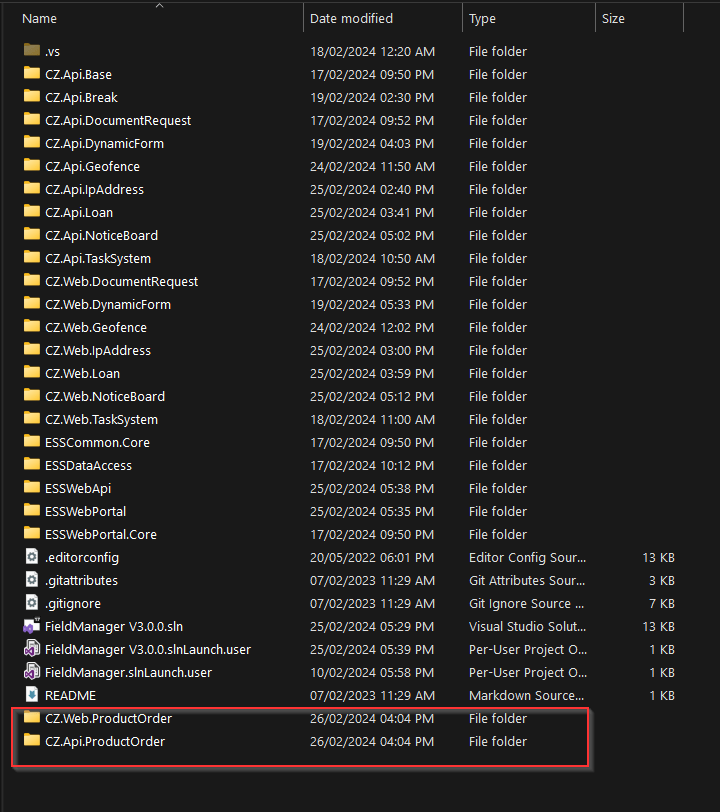Click the CZ.Web.DynamicForm folder icon

click(32, 303)
